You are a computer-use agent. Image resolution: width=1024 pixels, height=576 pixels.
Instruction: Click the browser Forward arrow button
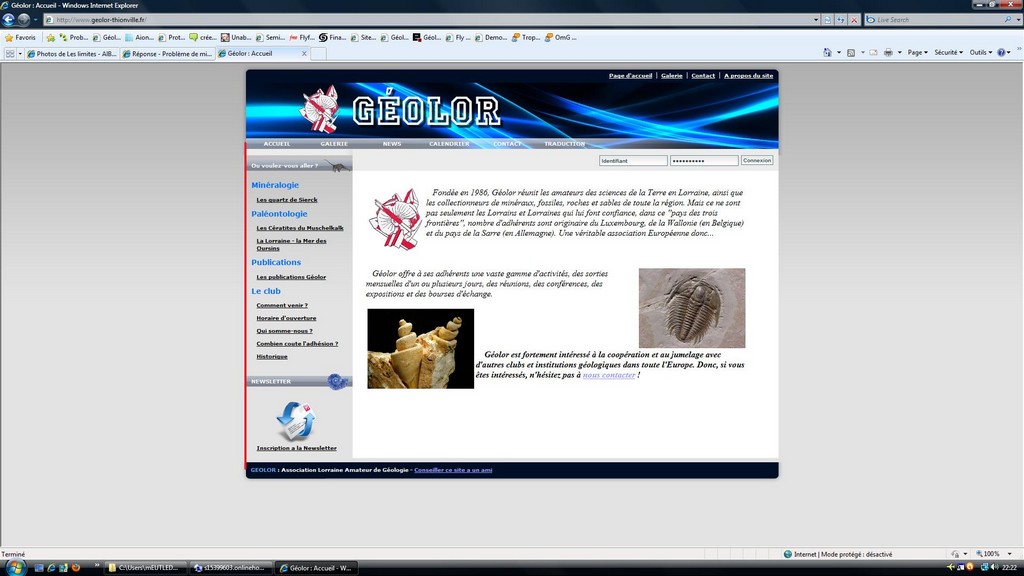pos(24,20)
